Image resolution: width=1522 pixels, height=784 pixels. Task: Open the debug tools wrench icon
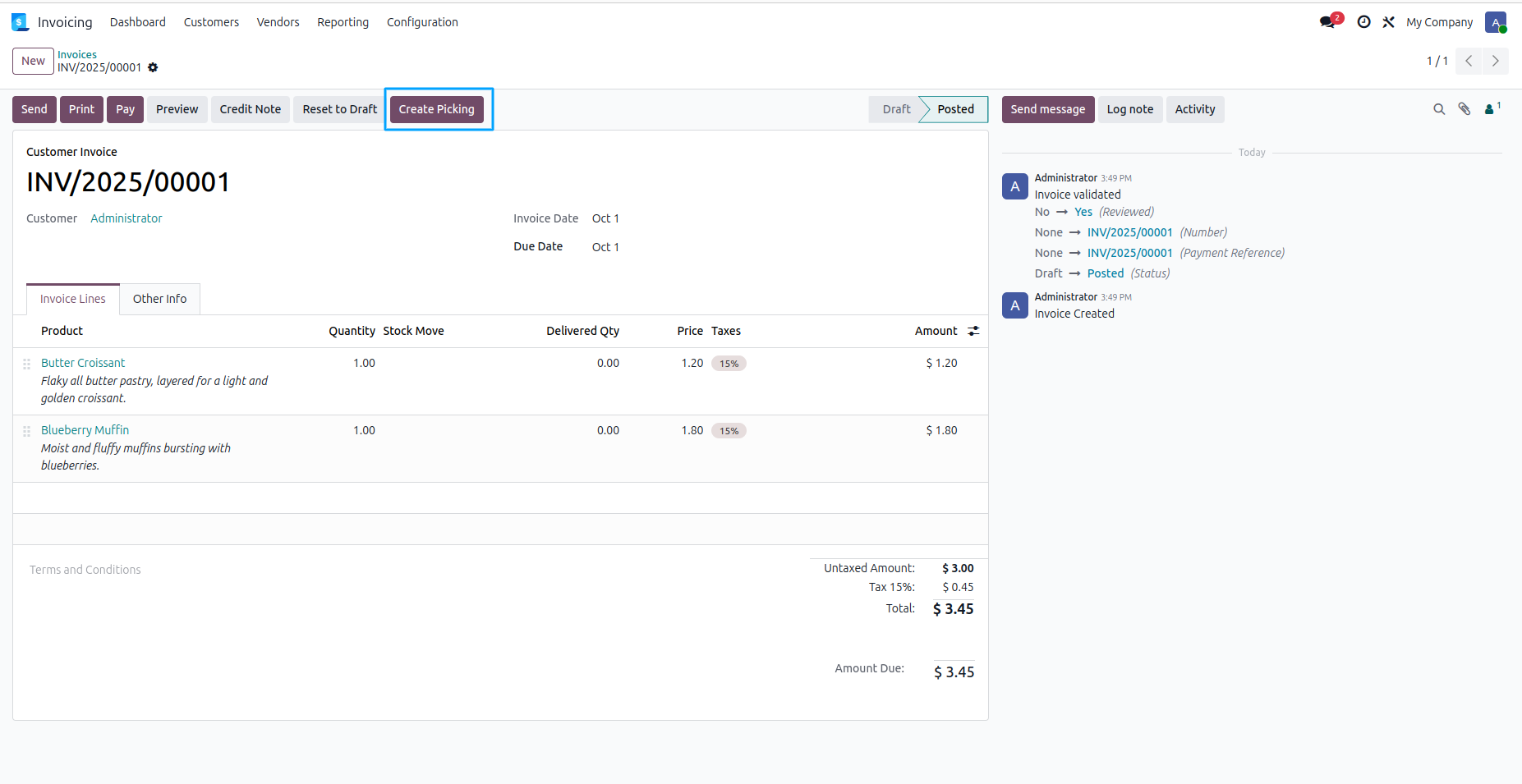1388,22
